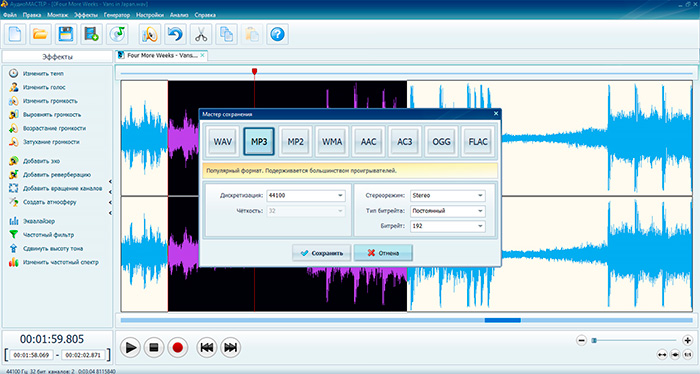The image size is (700, 374).
Task: Click the extract audio from video icon
Action: [x=91, y=34]
